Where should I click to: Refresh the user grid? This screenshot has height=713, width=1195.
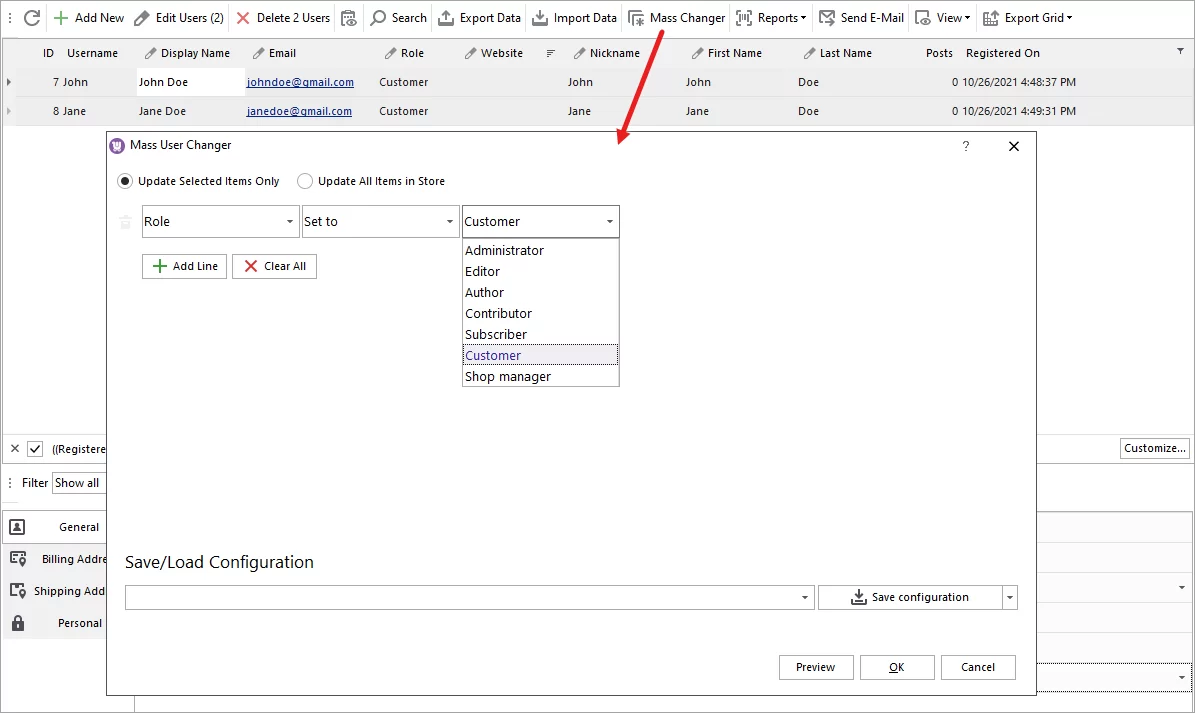coord(30,17)
